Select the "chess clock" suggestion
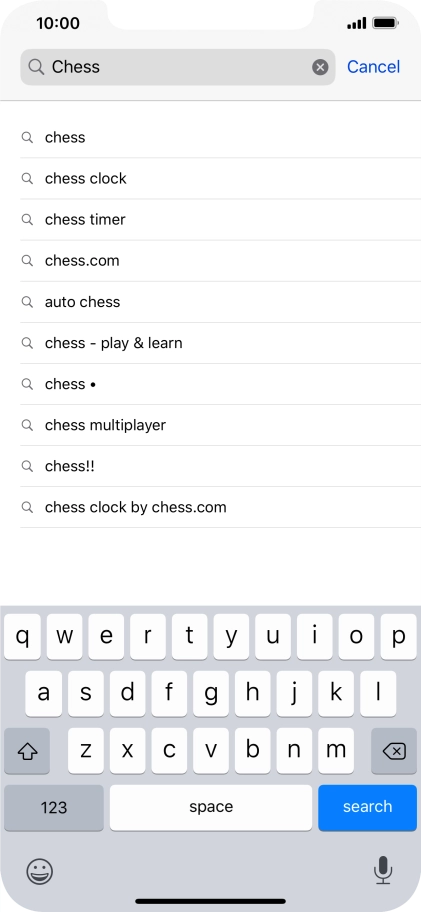This screenshot has width=421, height=912. pos(220,179)
